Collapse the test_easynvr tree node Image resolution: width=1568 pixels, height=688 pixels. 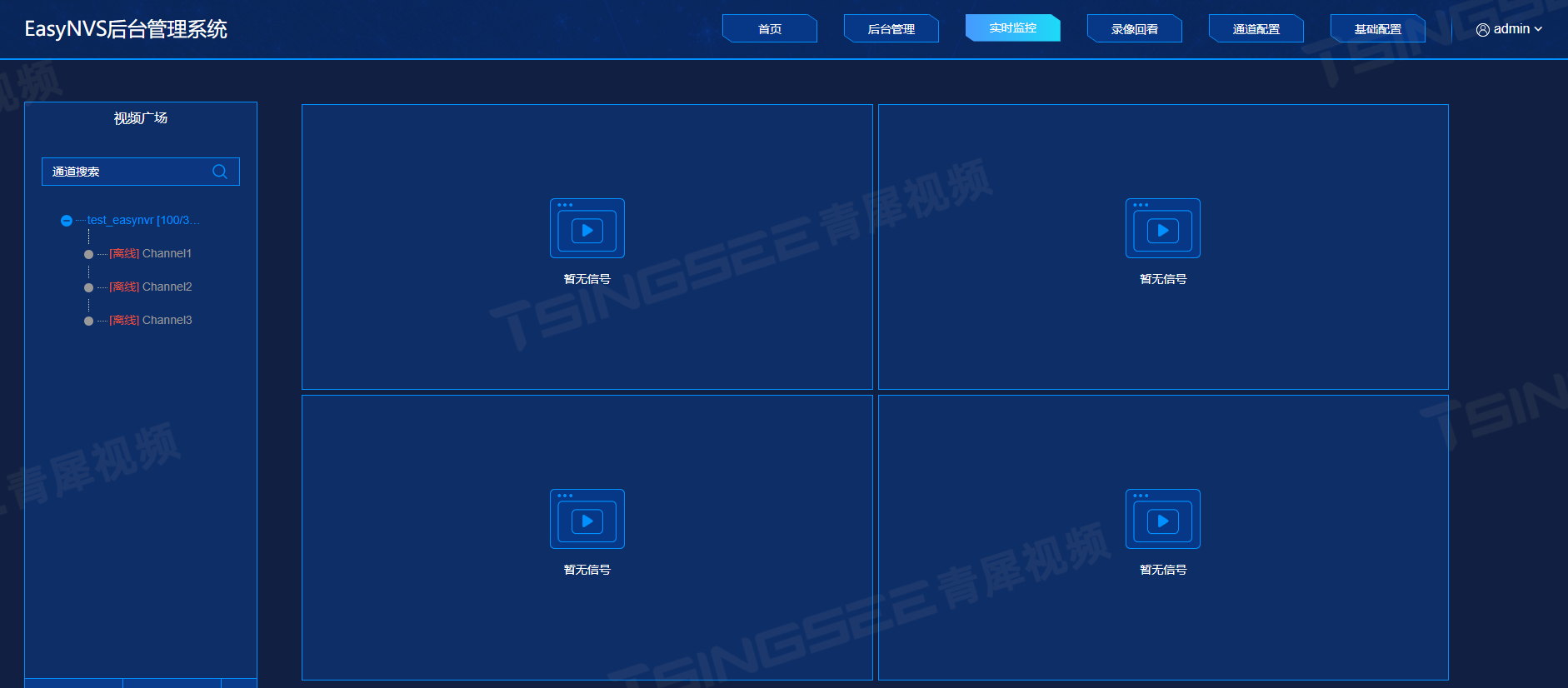click(x=67, y=221)
